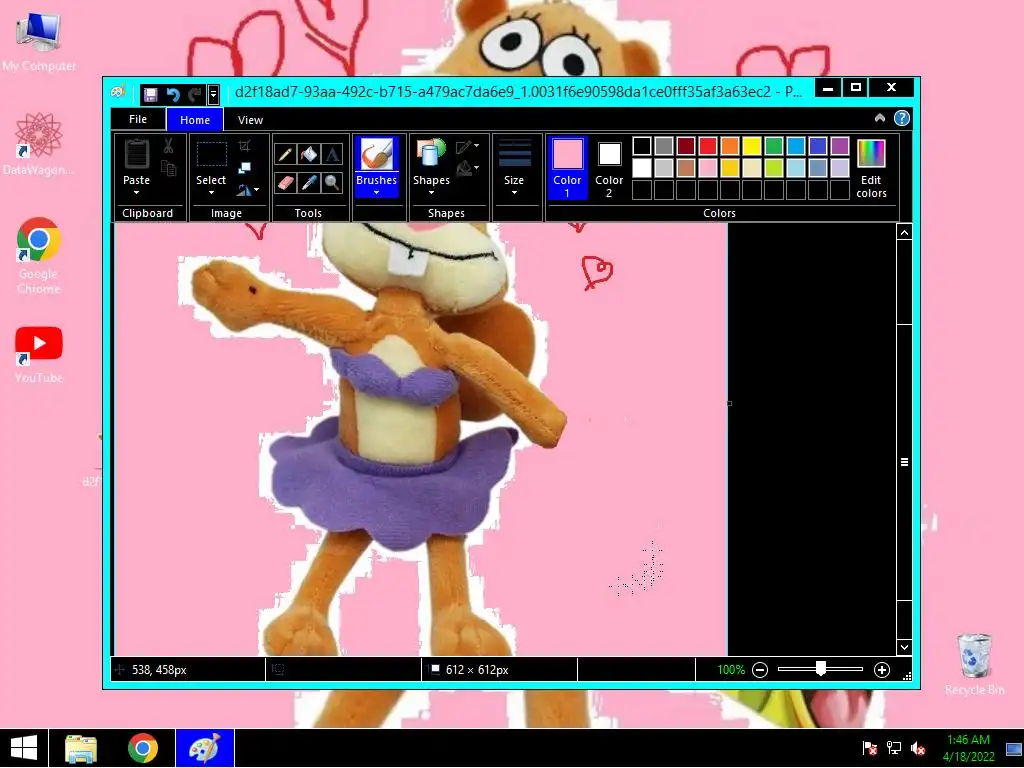This screenshot has width=1024, height=768.
Task: Click the Copy icon in Clipboard group
Action: (x=168, y=168)
